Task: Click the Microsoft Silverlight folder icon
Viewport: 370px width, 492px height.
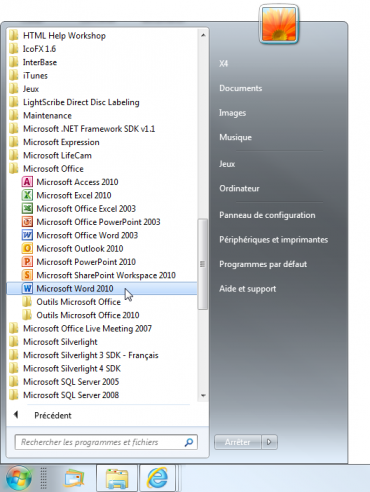Action: (13, 342)
